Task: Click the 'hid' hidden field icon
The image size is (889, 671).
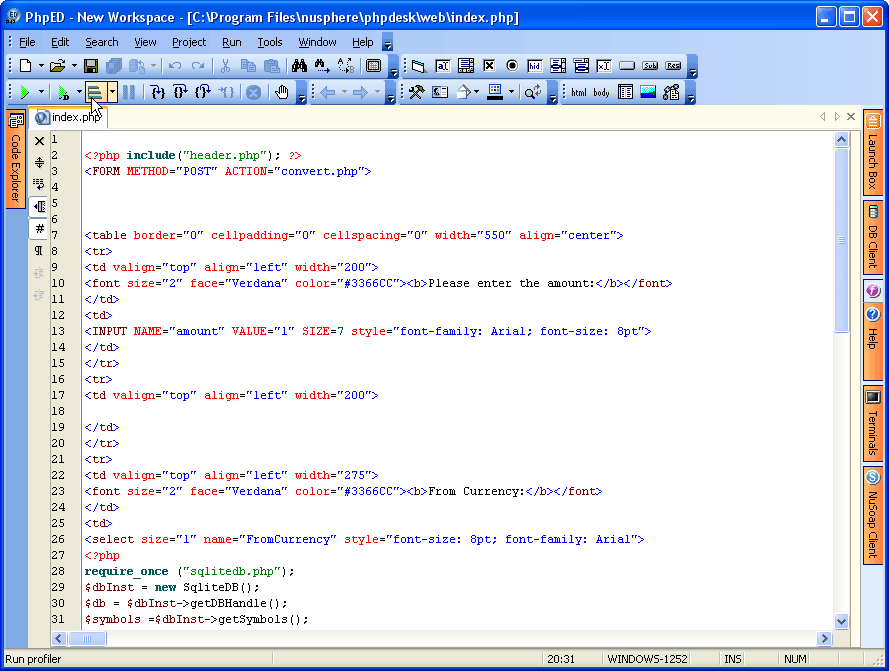Action: tap(535, 66)
